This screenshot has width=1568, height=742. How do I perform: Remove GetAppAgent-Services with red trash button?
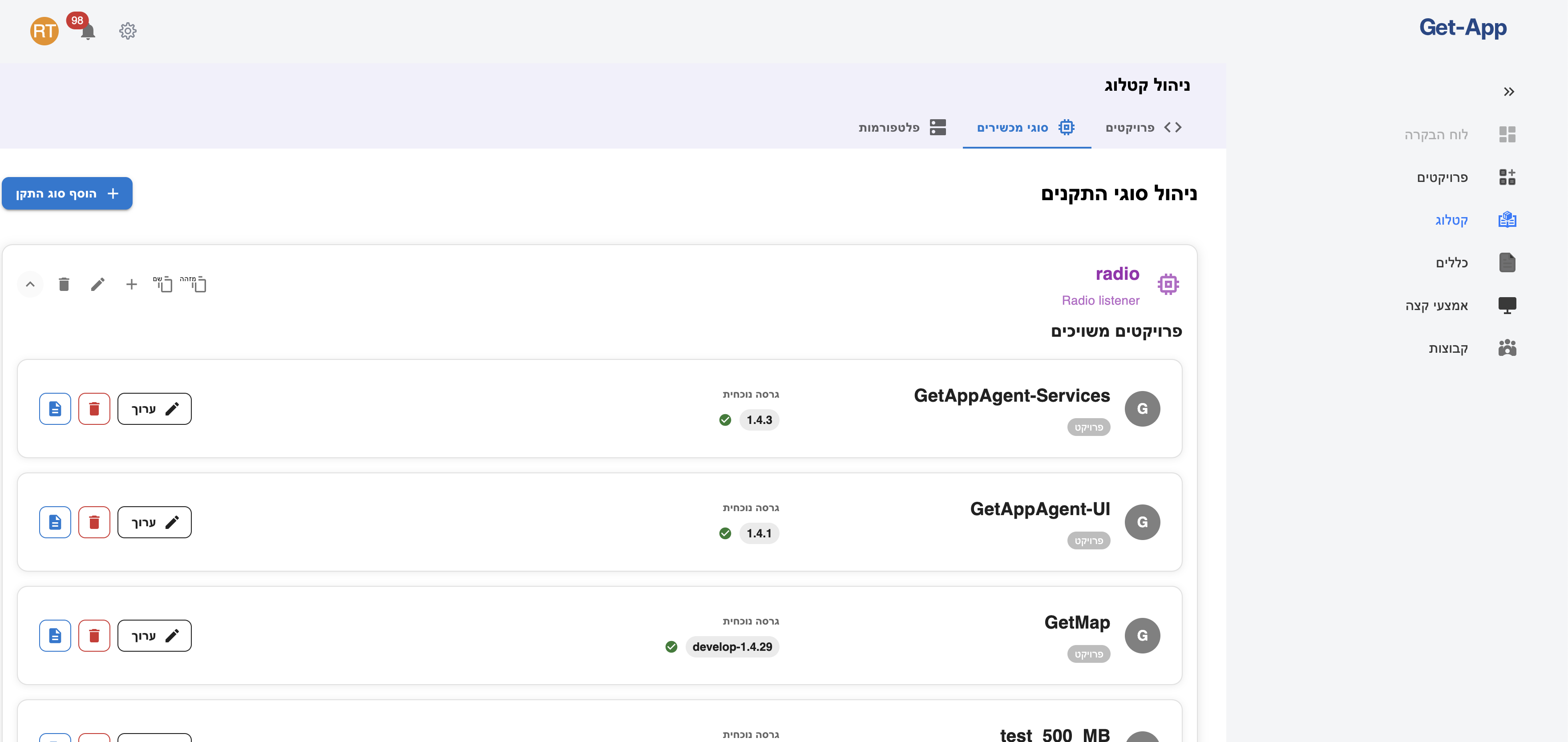click(94, 409)
